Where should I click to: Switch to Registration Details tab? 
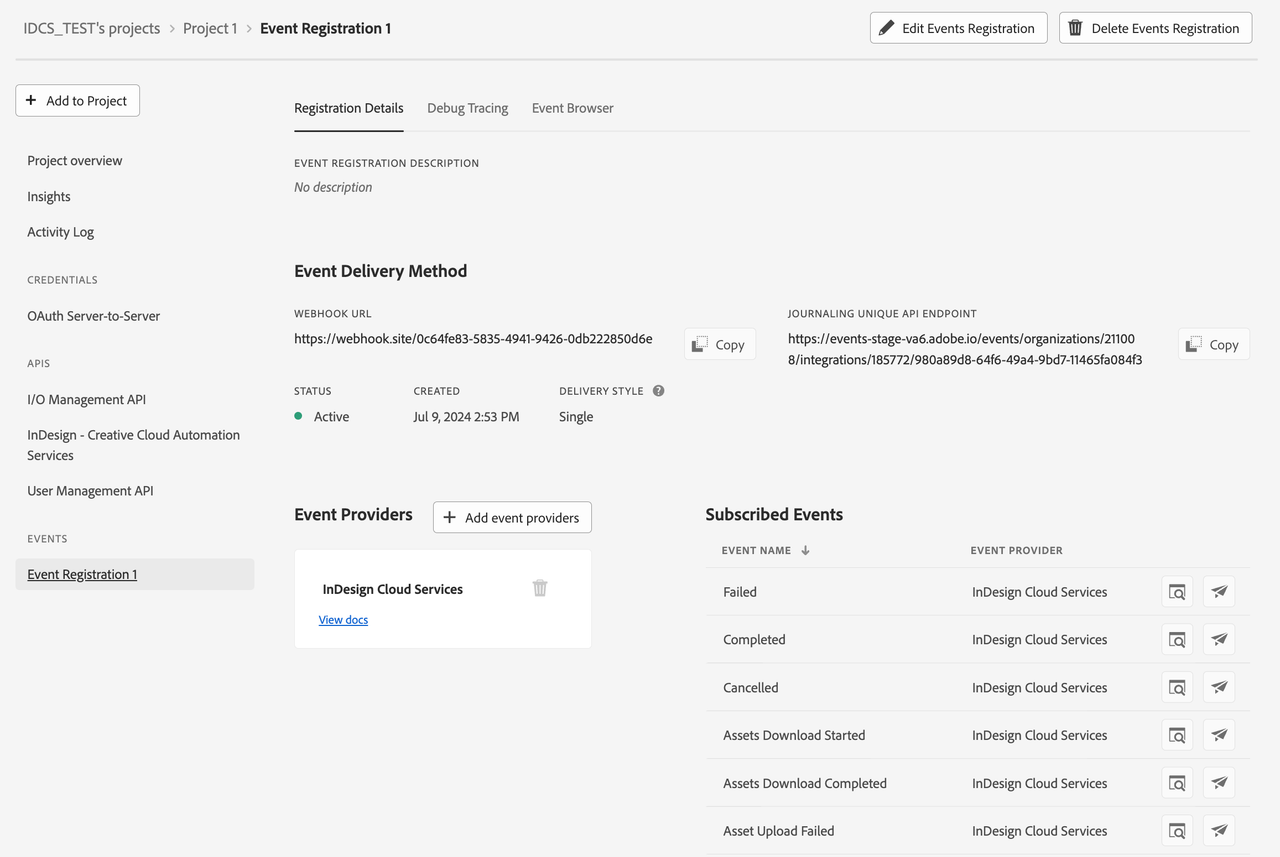[349, 108]
